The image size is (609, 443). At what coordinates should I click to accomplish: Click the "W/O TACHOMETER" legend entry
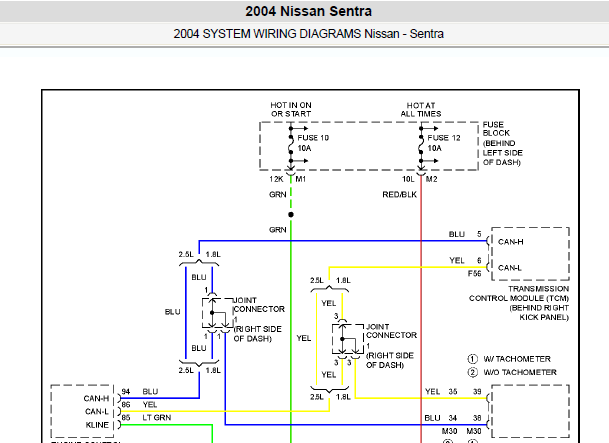(x=520, y=372)
